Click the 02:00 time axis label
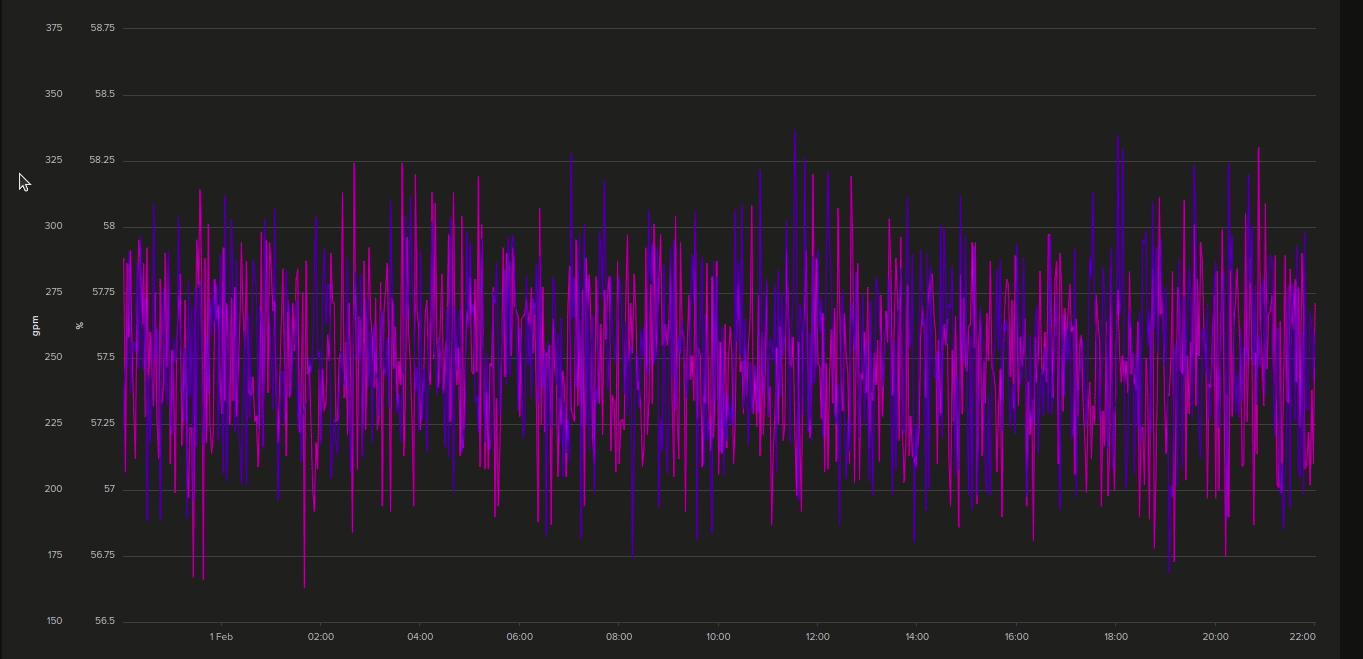The height and width of the screenshot is (659, 1363). [x=320, y=637]
